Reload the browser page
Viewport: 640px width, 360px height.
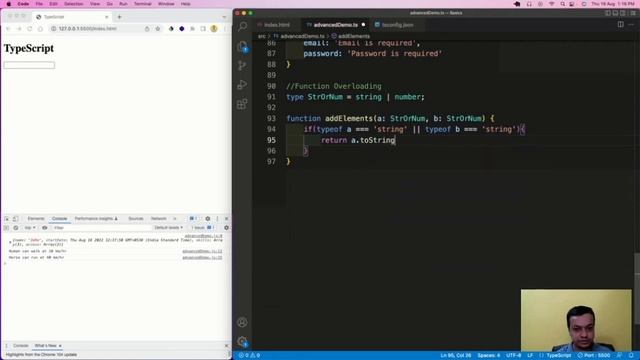click(29, 29)
